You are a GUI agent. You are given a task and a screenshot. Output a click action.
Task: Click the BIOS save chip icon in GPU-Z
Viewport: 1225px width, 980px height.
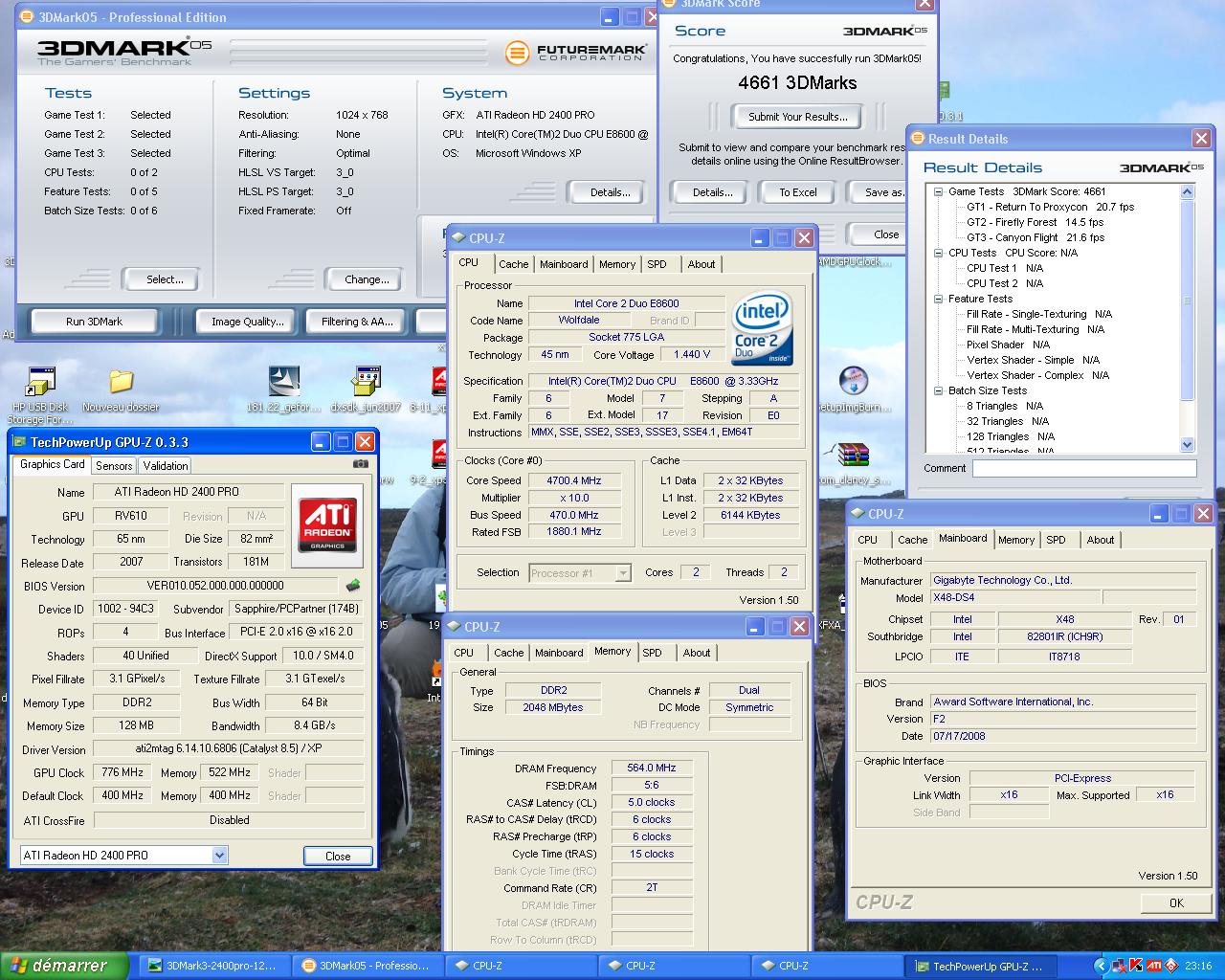pos(353,585)
